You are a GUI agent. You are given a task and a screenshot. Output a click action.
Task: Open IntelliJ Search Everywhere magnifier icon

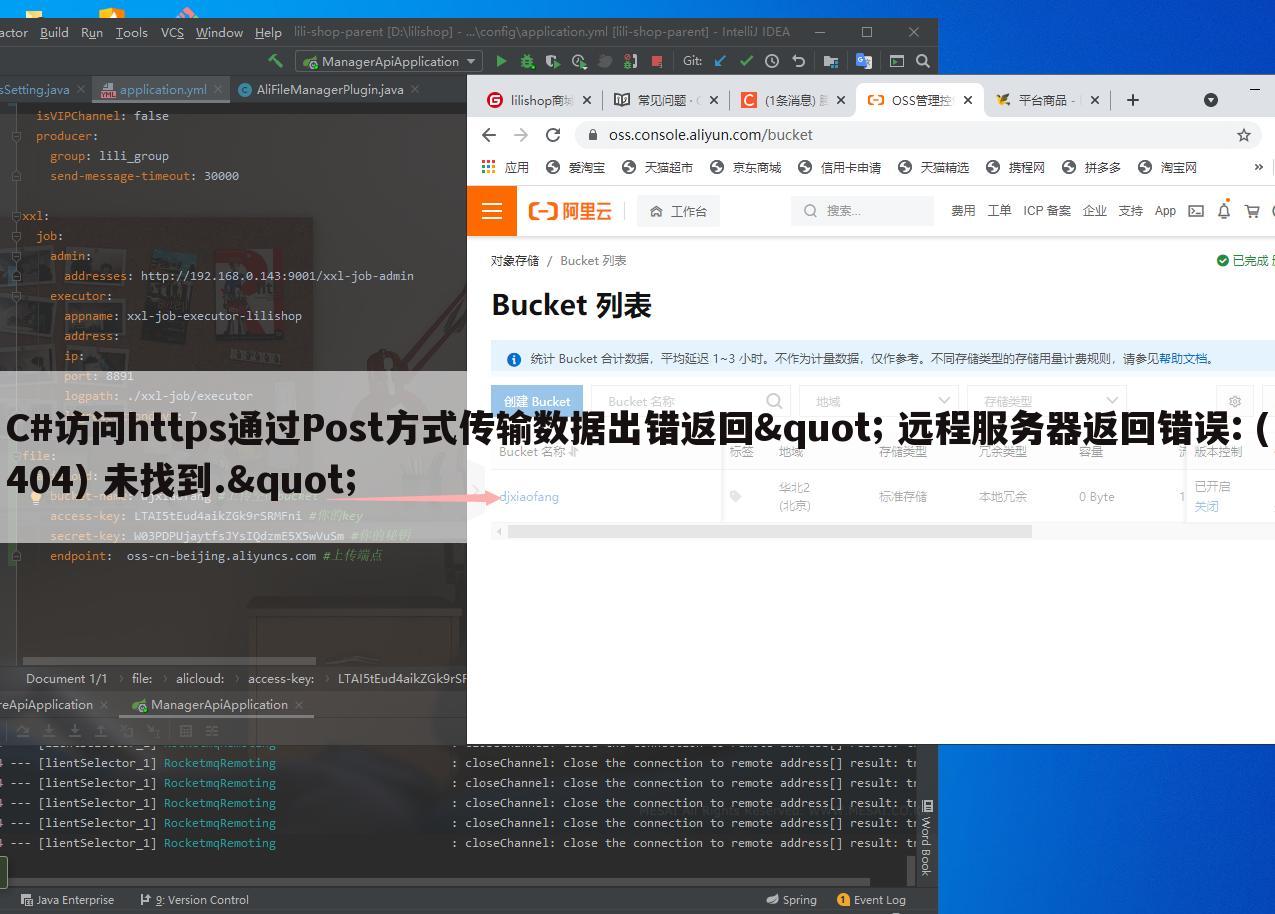click(x=923, y=61)
